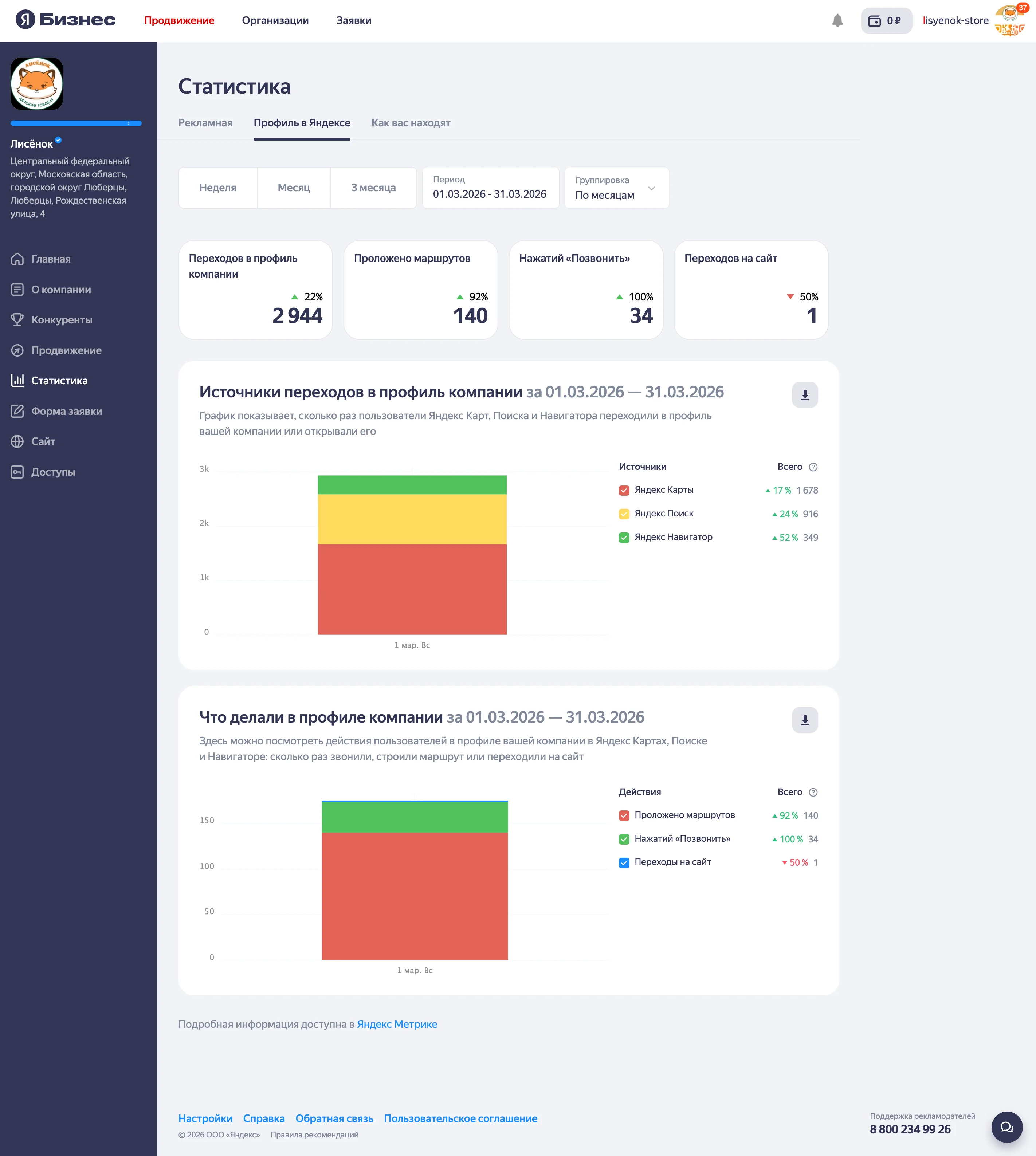This screenshot has width=1036, height=1156.
Task: Open the Обратная связь footer link
Action: pos(335,1118)
